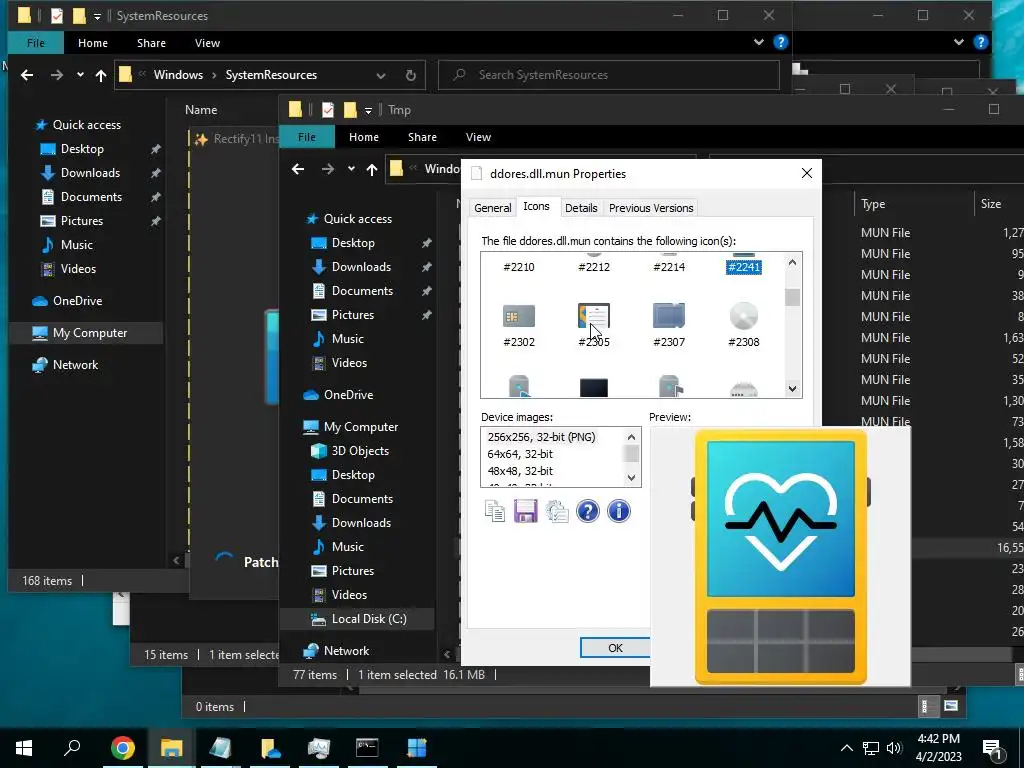Open Share tab in SystemResources window
Viewport: 1024px width, 768px height.
[151, 43]
